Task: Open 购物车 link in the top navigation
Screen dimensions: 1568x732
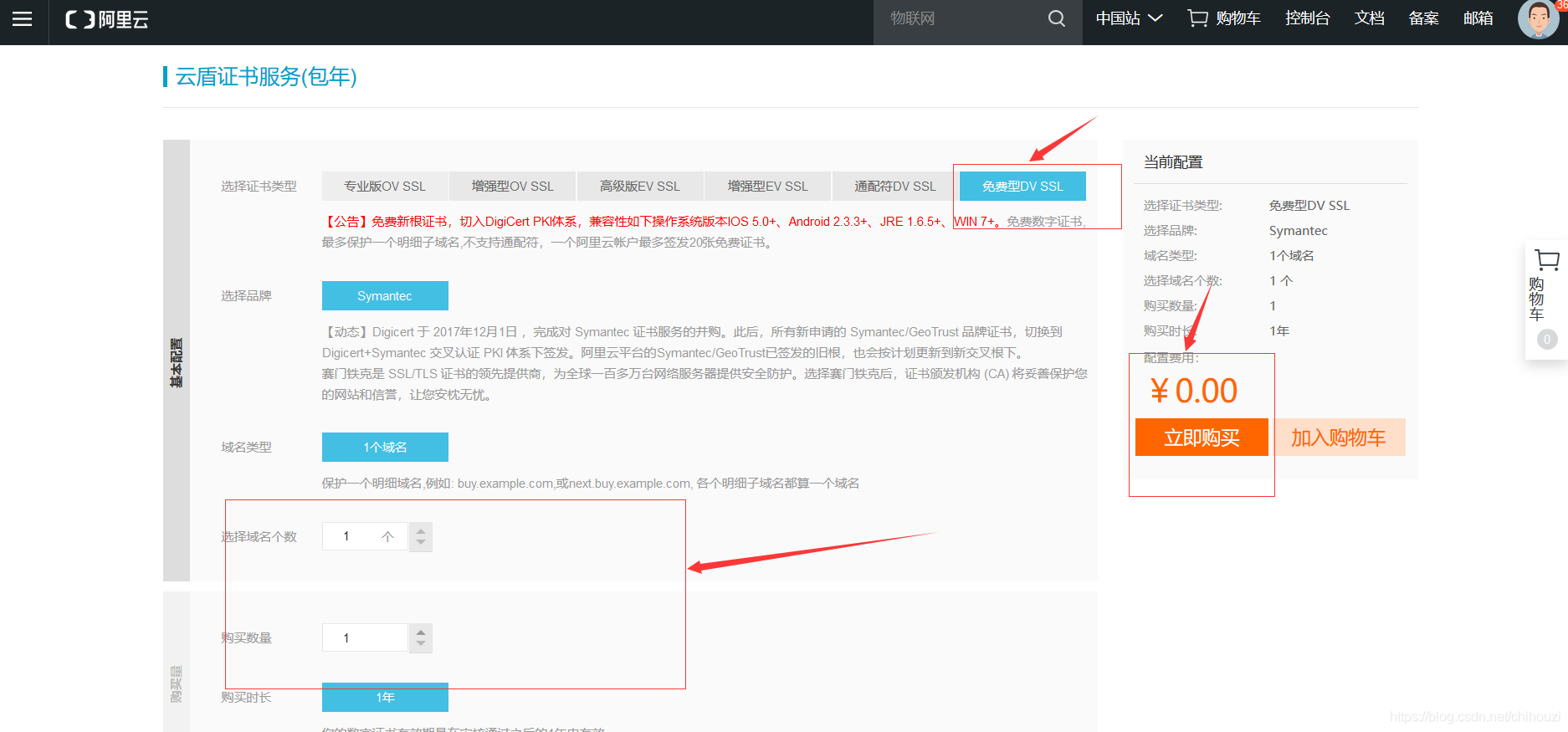Action: pyautogui.click(x=1238, y=18)
